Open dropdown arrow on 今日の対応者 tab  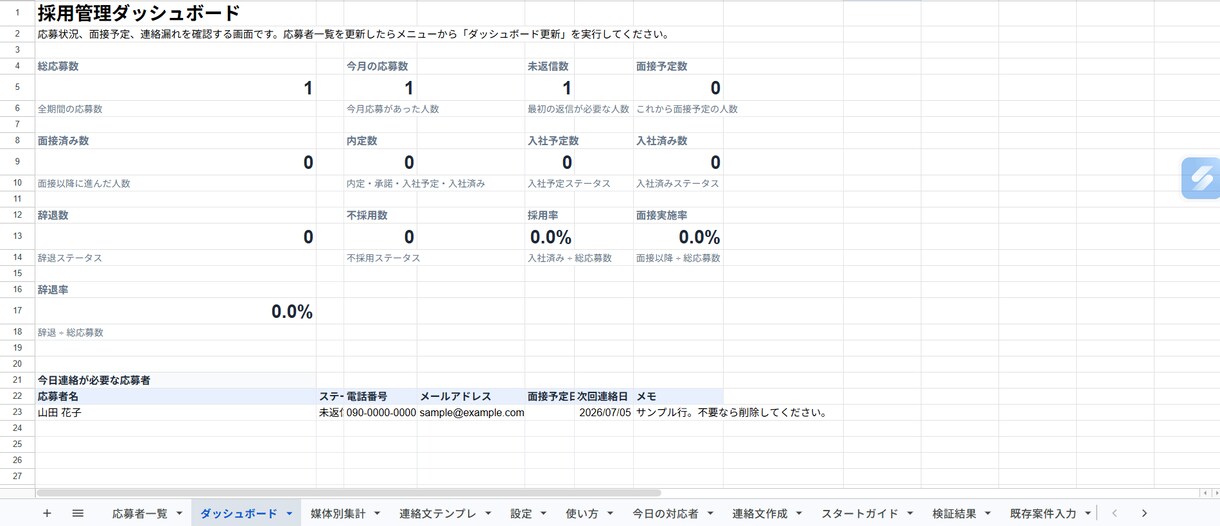(710, 514)
